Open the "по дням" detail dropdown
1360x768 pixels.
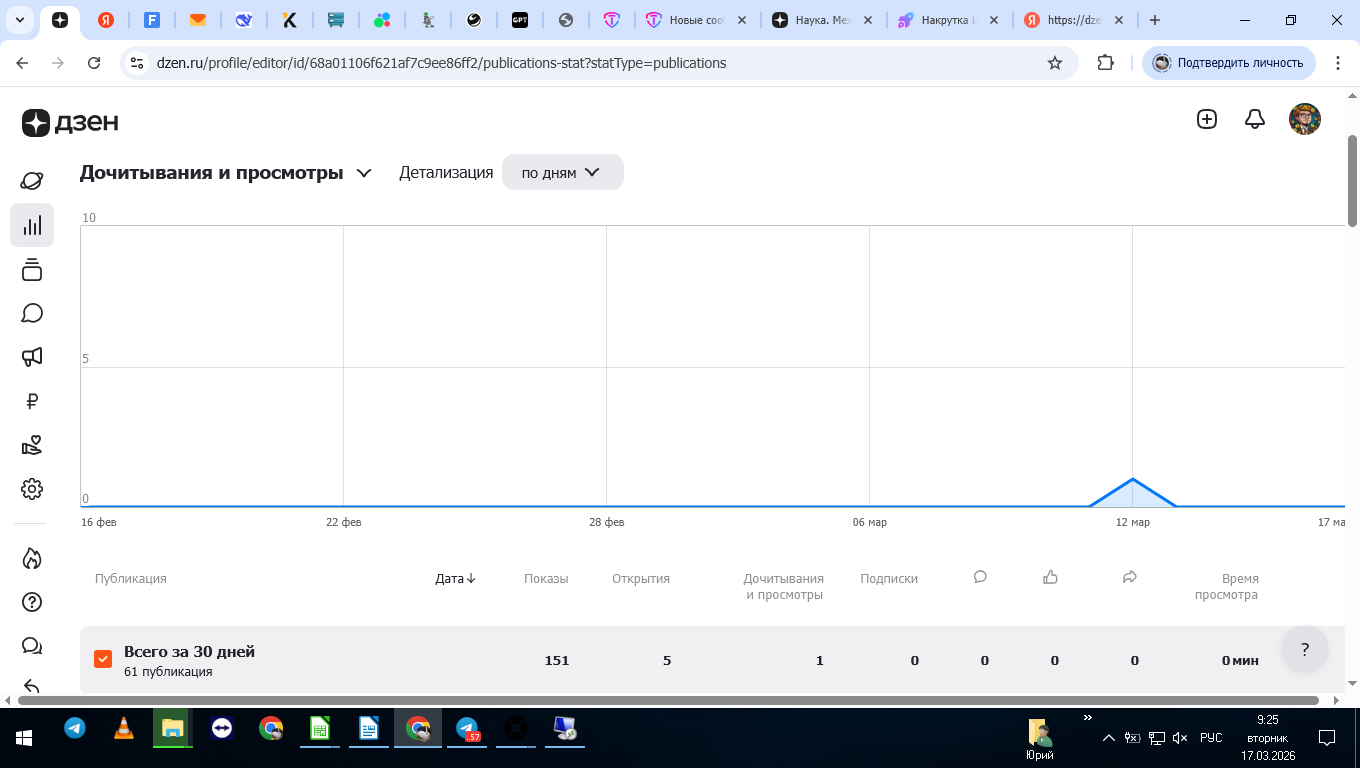click(x=562, y=172)
